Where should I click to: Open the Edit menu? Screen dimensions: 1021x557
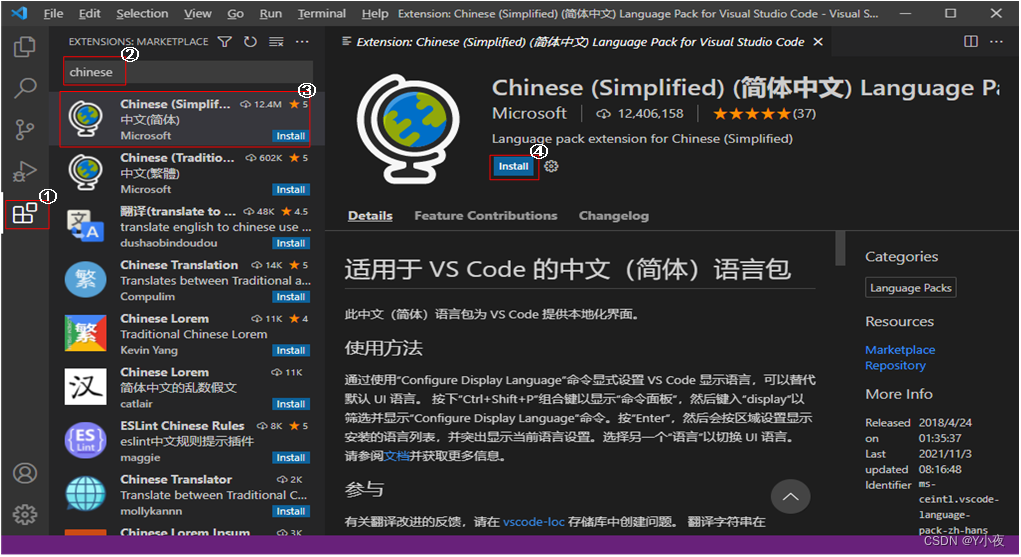pos(89,13)
